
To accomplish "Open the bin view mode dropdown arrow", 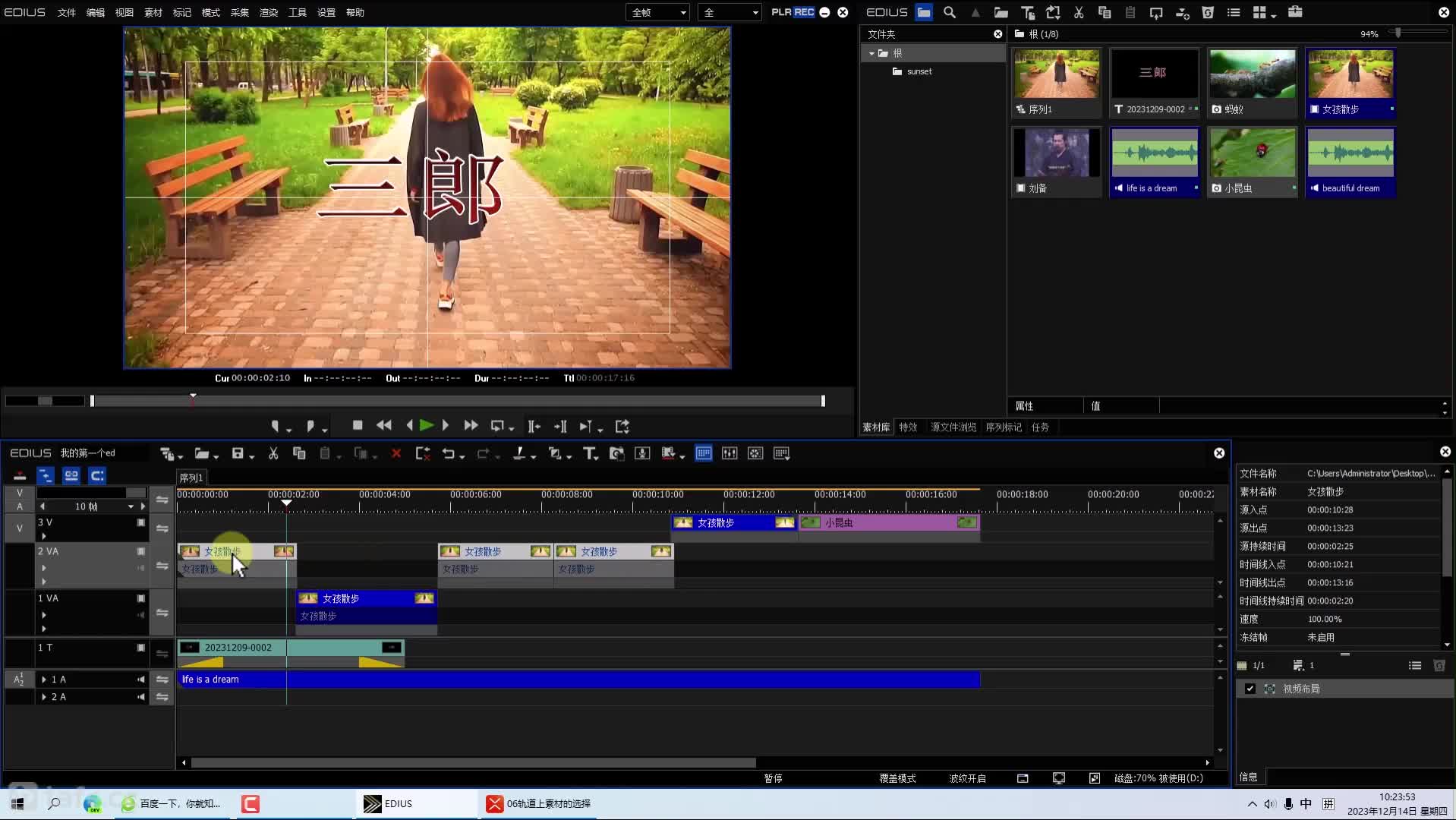I will (x=1273, y=14).
